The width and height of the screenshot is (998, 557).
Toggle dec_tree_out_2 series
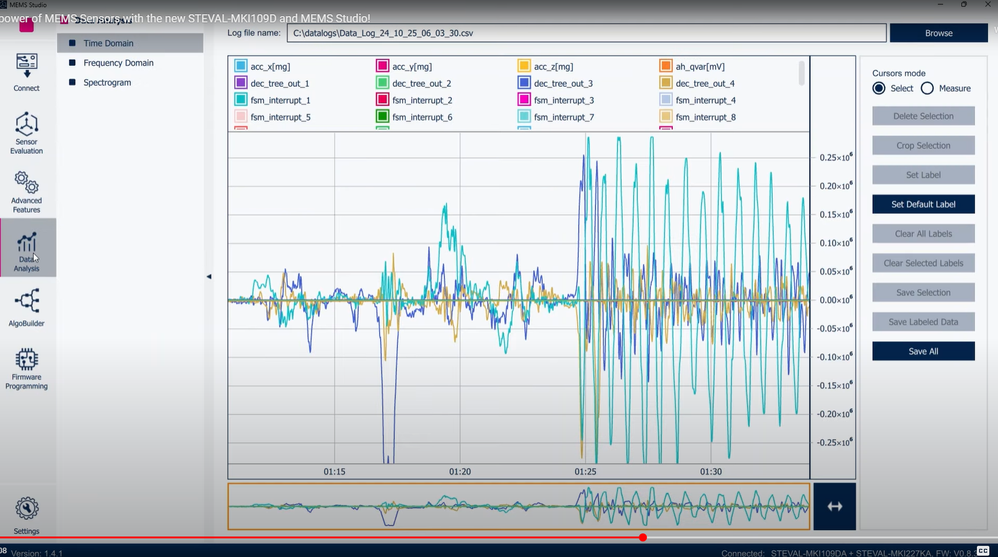[383, 83]
